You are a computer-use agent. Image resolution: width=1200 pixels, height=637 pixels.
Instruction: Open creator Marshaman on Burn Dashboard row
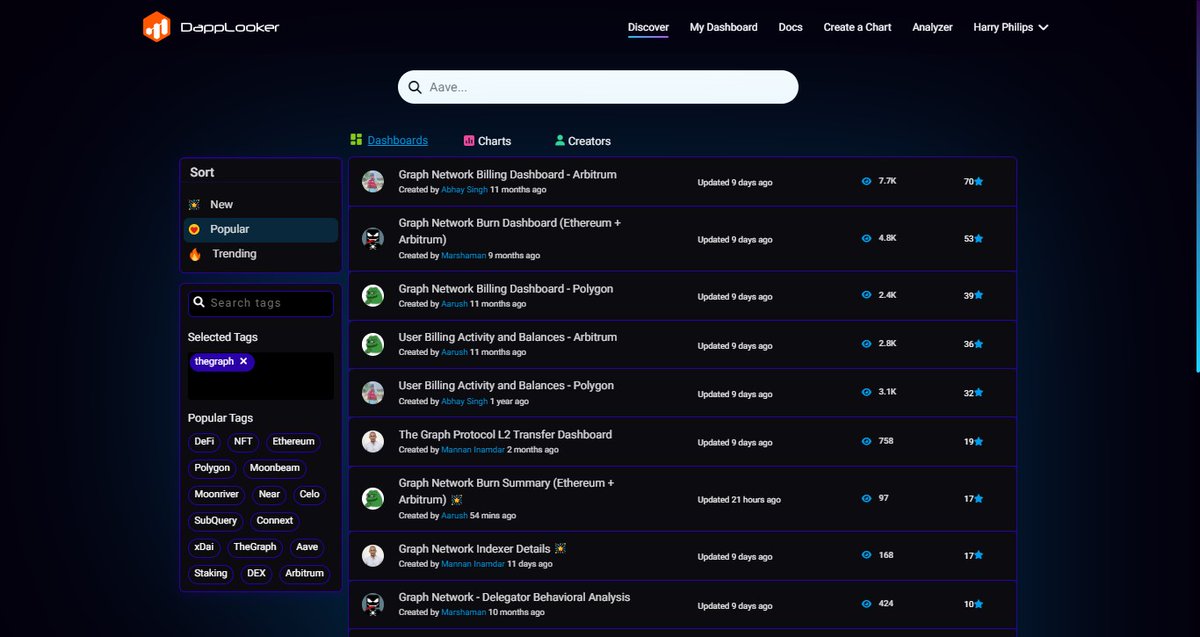pos(464,256)
